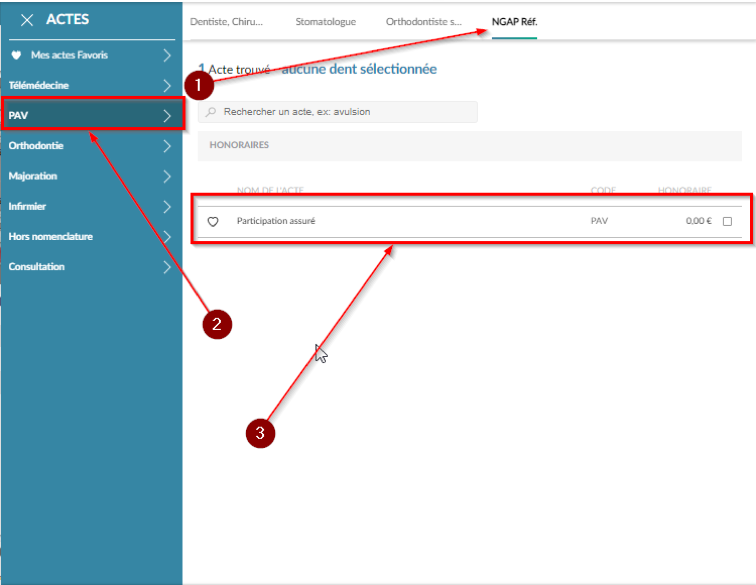Expand the Hors nomenclature chevron
This screenshot has width=756, height=585.
click(x=167, y=237)
